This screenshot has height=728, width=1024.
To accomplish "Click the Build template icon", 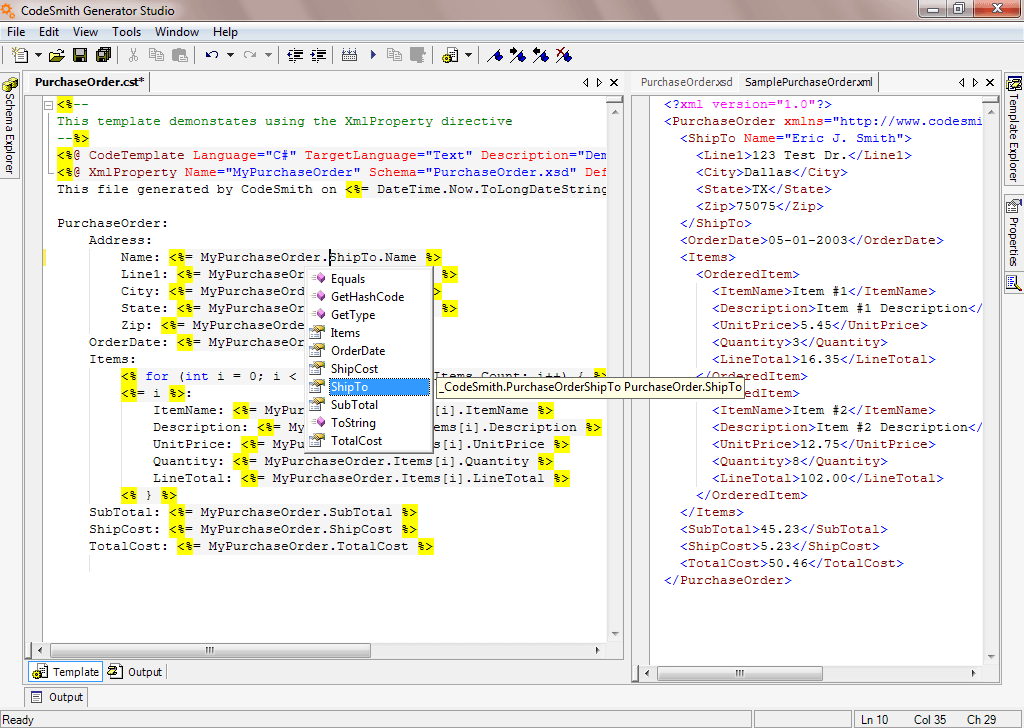I will coord(349,55).
